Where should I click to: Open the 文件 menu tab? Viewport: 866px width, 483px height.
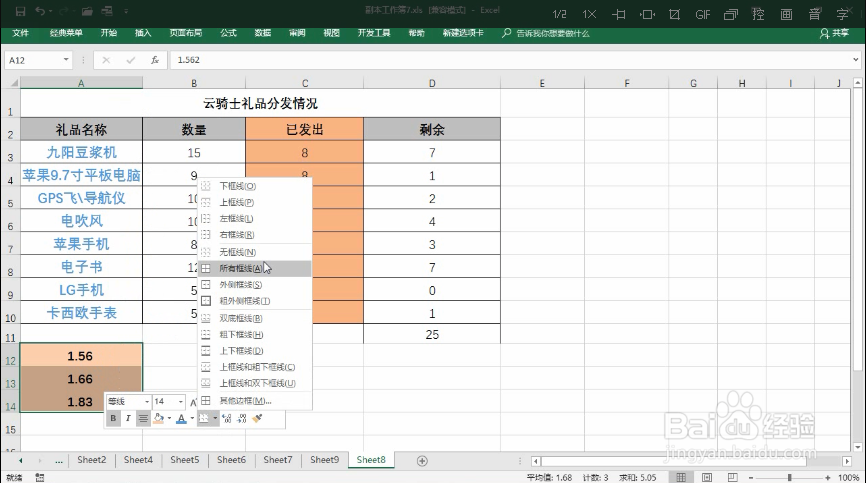tap(20, 33)
